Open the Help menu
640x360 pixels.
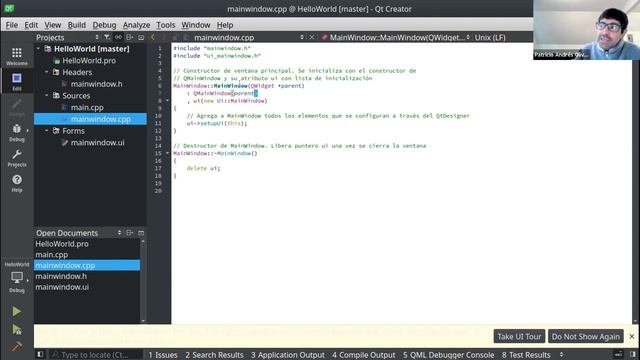tap(224, 25)
